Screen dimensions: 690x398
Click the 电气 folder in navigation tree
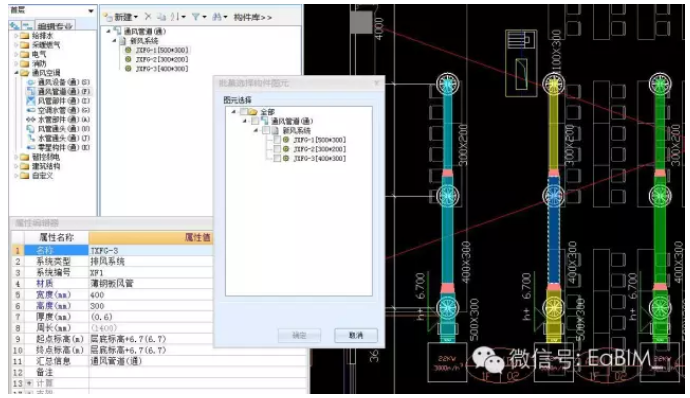point(33,54)
